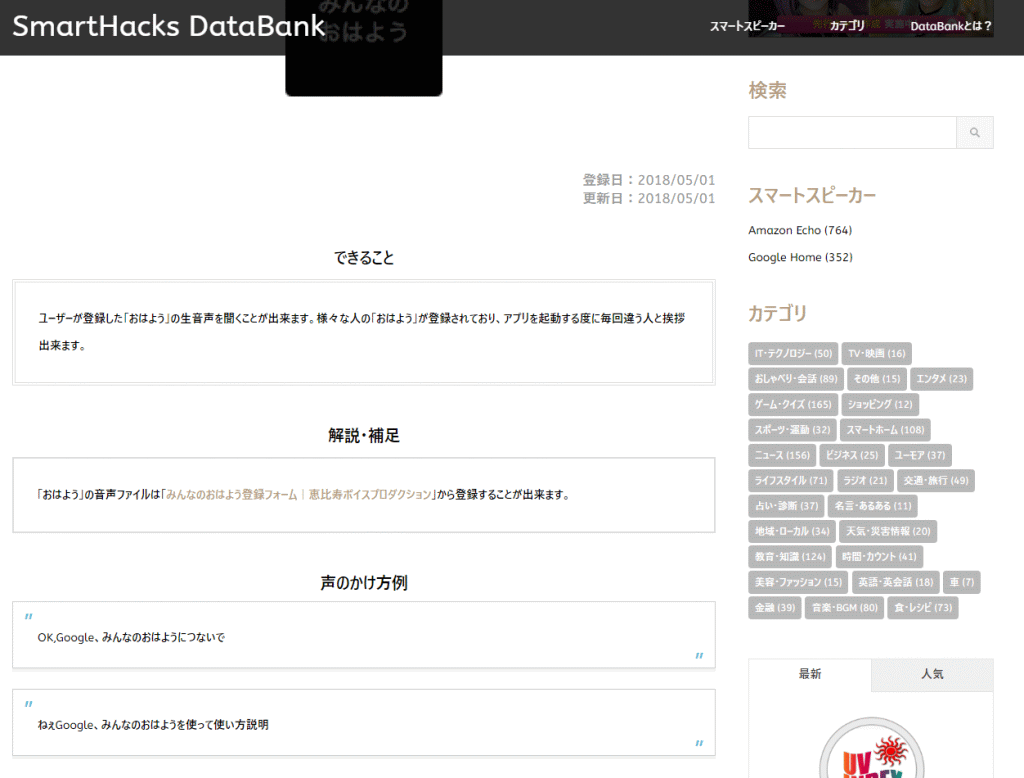Open Google Home (352) link

[801, 257]
